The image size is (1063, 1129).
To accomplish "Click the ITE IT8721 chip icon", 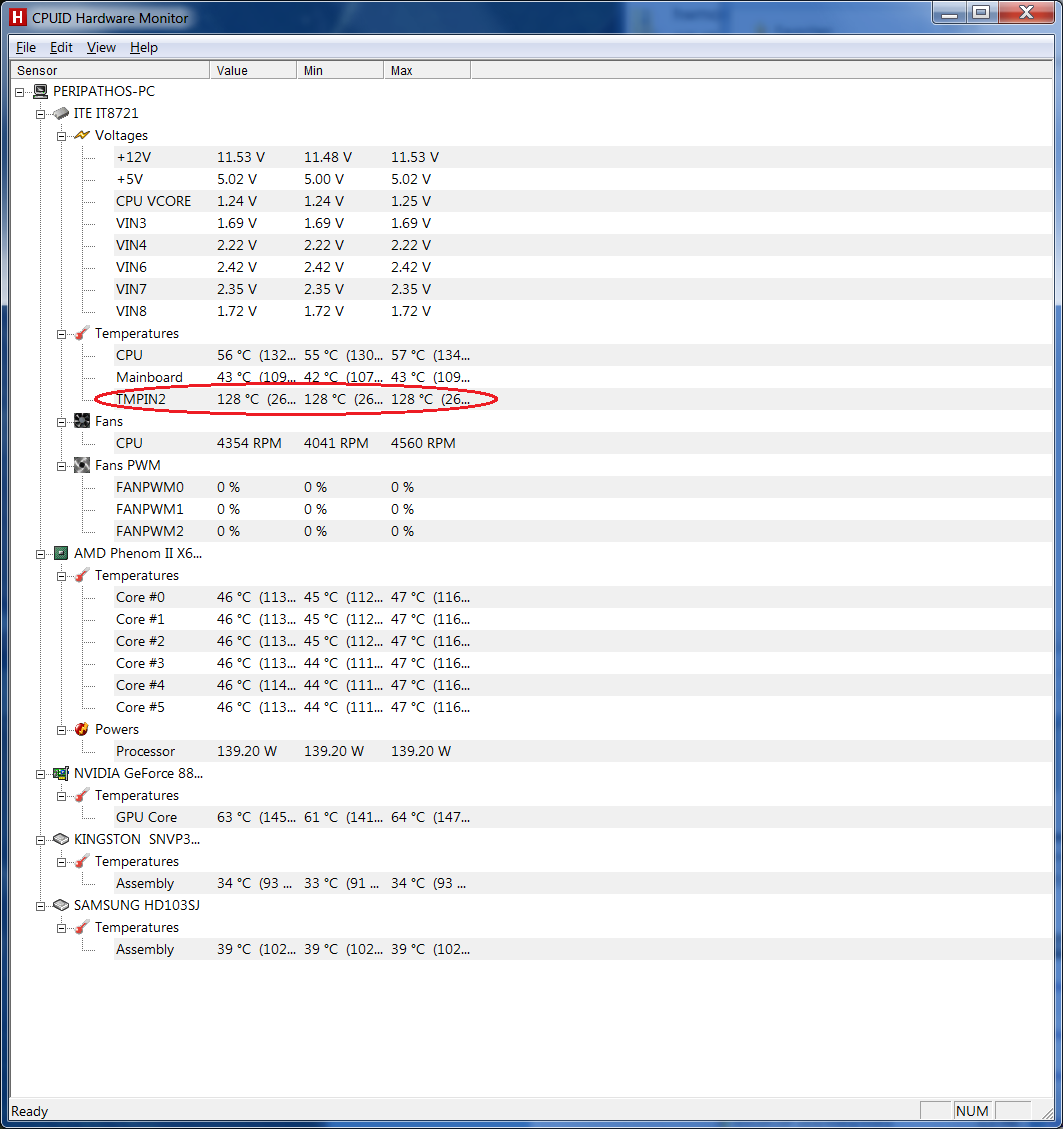I will click(x=61, y=114).
